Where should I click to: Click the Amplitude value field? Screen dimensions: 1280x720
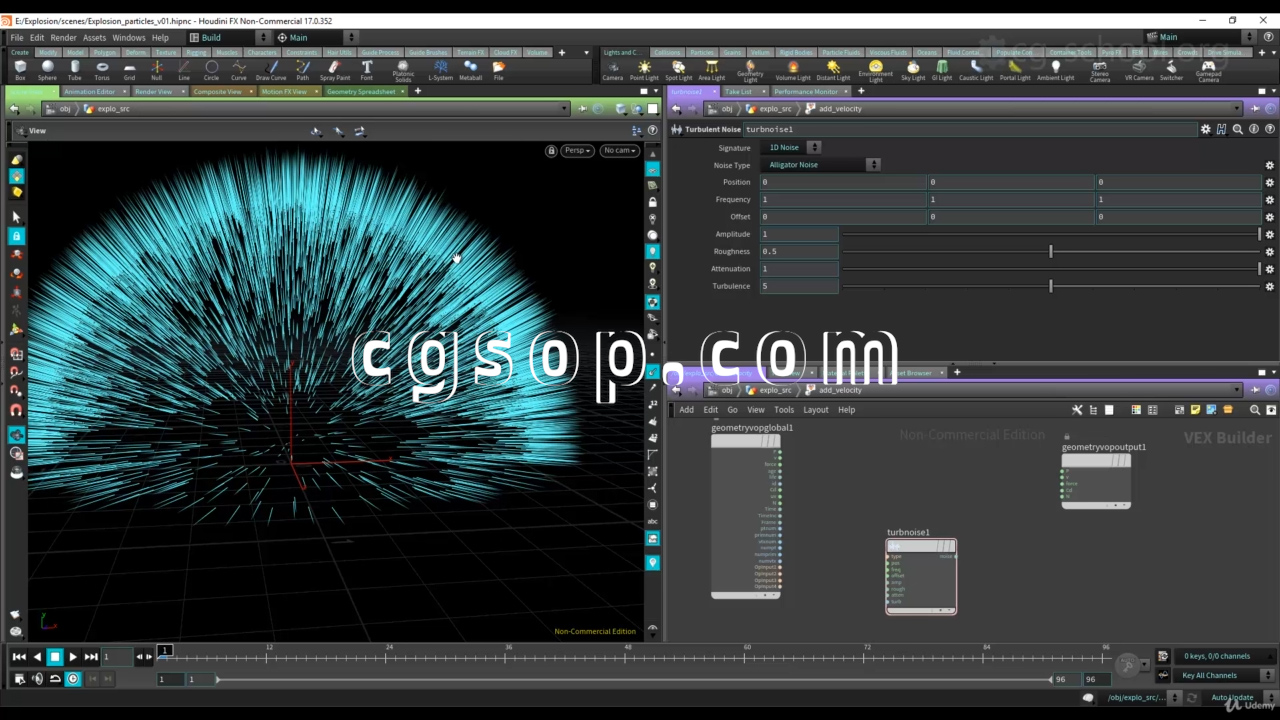coord(798,234)
